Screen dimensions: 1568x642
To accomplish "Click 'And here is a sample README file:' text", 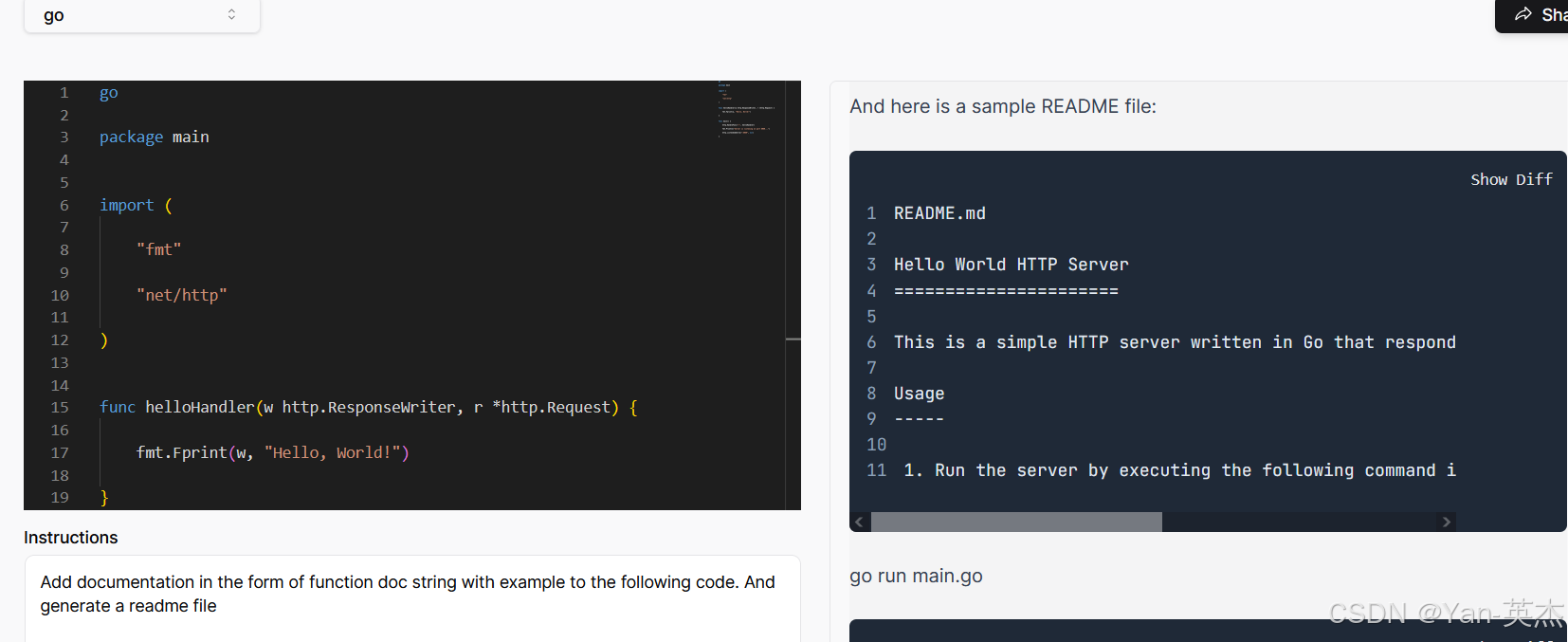I will coord(1003,106).
